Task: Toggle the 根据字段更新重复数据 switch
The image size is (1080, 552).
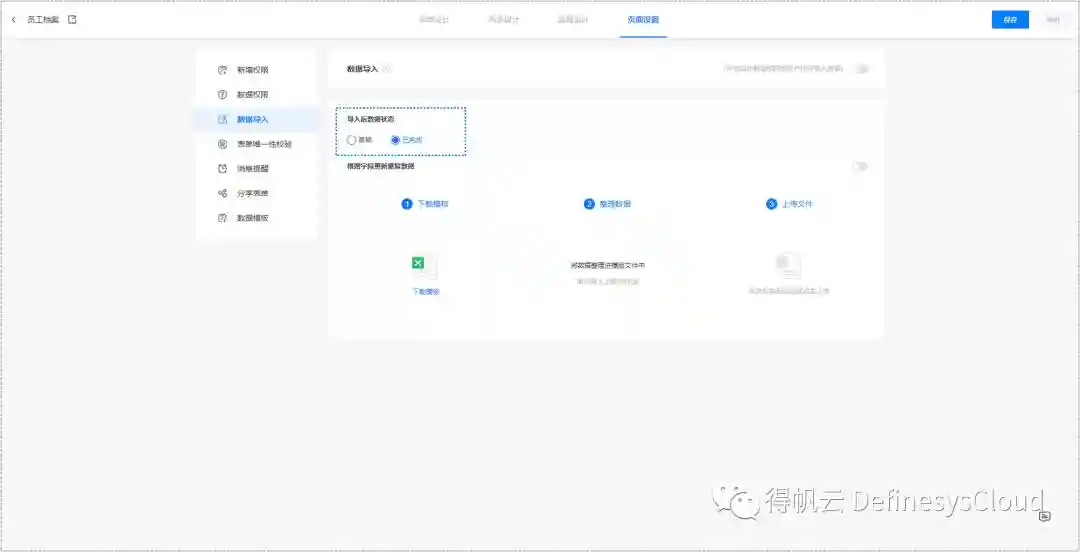Action: 859,166
